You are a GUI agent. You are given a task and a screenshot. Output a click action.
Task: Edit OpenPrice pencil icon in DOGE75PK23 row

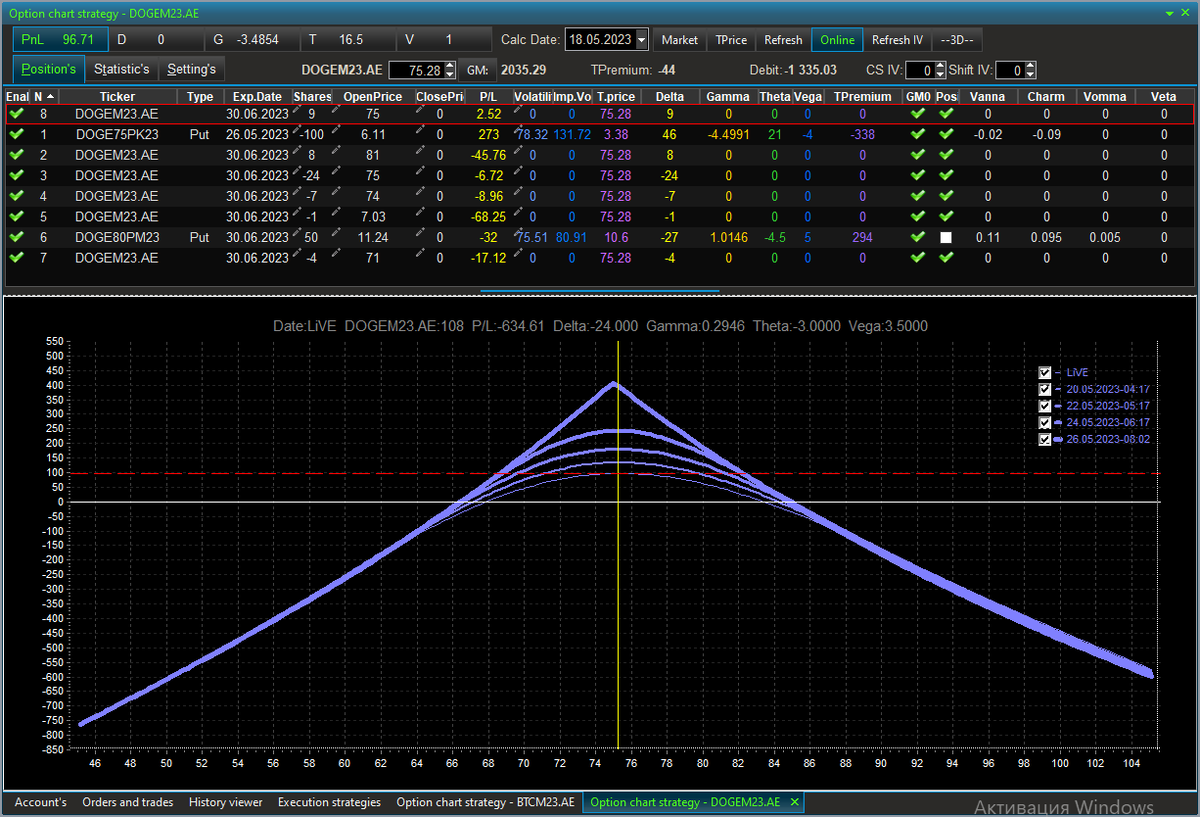pyautogui.click(x=336, y=130)
